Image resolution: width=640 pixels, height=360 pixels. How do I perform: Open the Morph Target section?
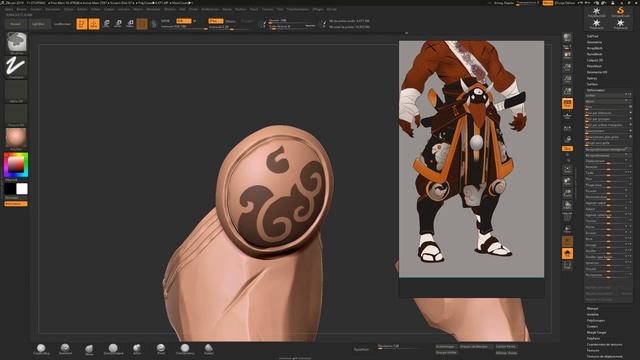[x=597, y=332]
